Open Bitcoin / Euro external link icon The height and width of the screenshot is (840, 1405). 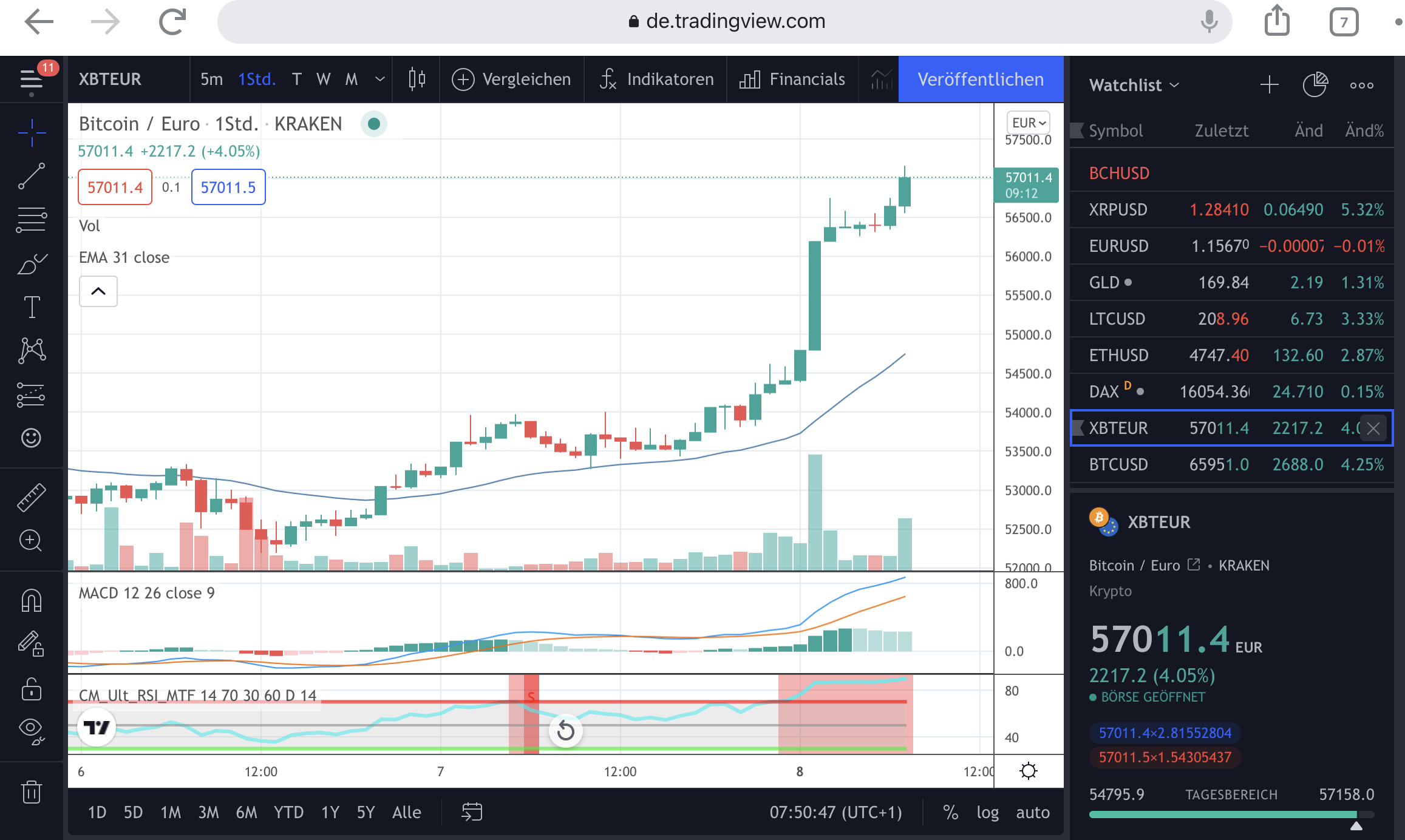(x=1194, y=564)
